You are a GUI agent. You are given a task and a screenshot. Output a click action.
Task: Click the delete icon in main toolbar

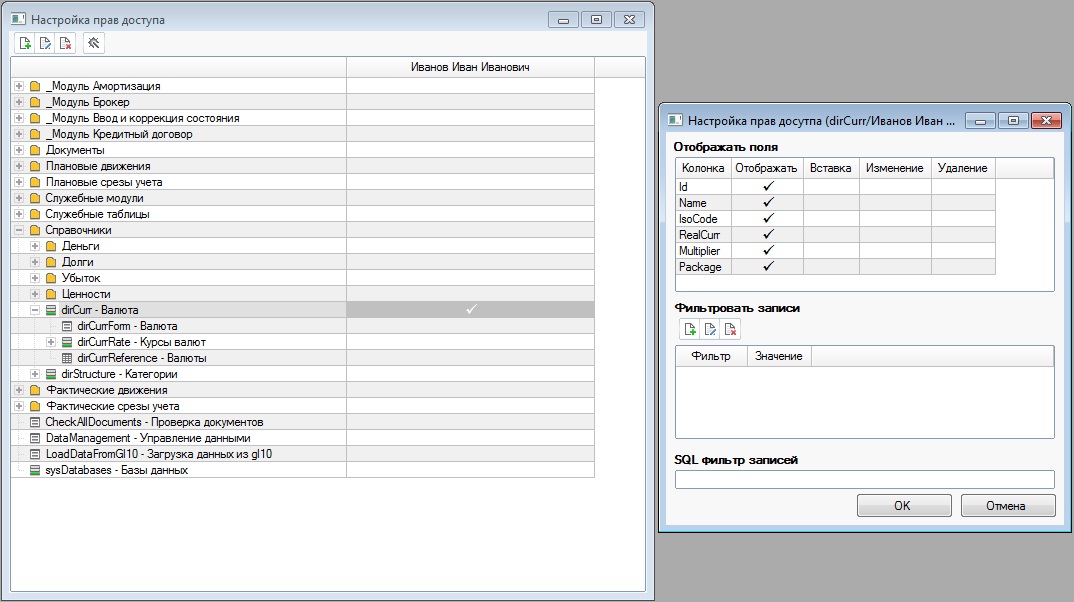tap(65, 43)
